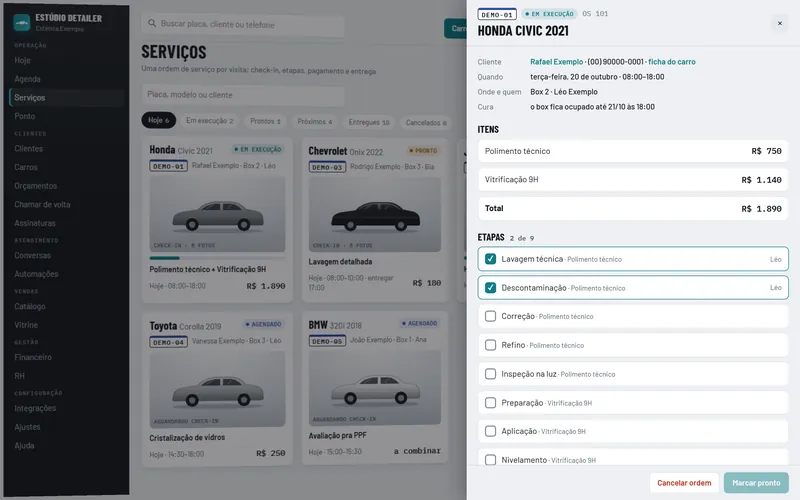Click the DEMO-01 plate badge in the panel header
Viewport: 800px width, 500px height.
497,14
